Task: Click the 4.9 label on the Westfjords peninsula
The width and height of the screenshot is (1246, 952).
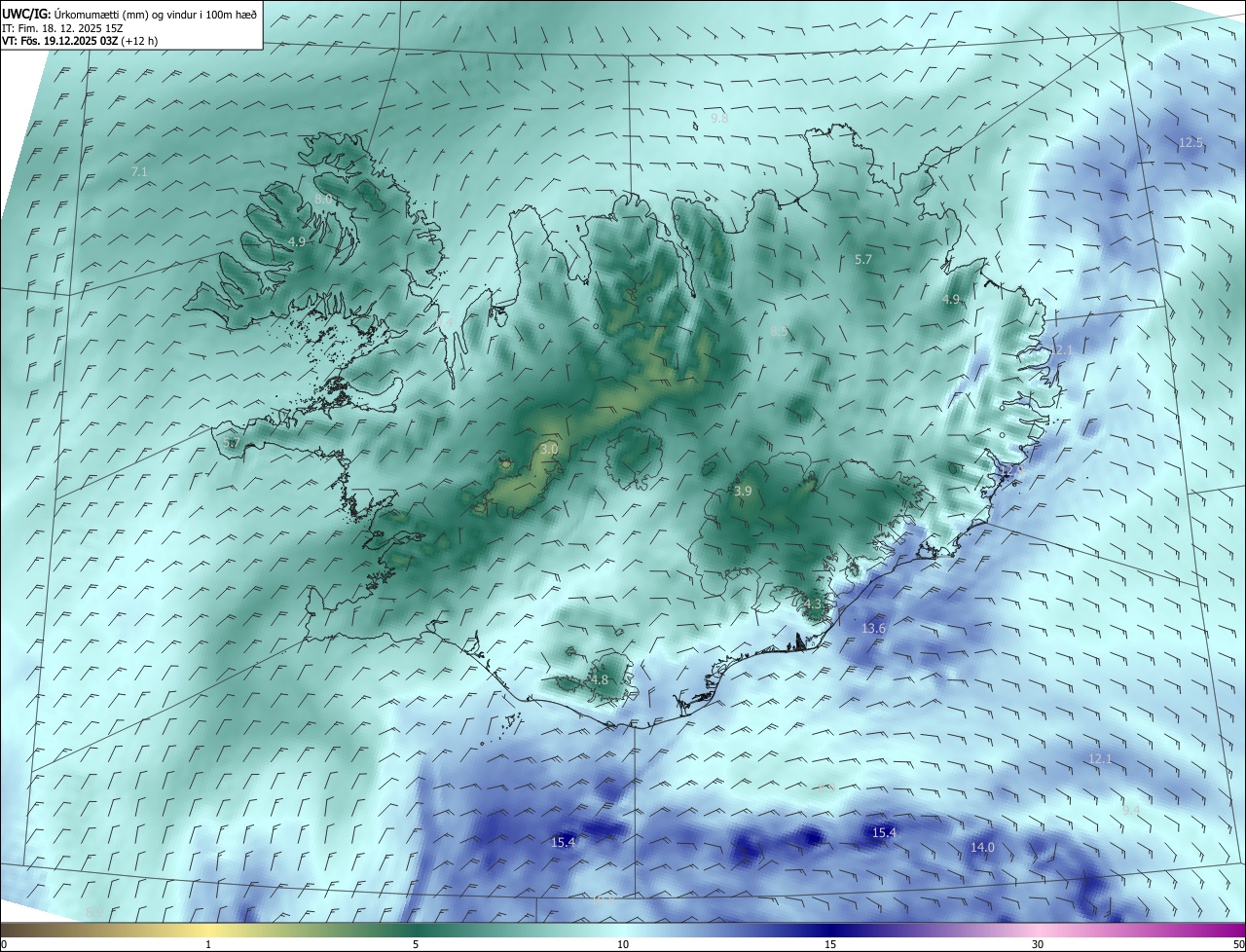Action: tap(297, 241)
